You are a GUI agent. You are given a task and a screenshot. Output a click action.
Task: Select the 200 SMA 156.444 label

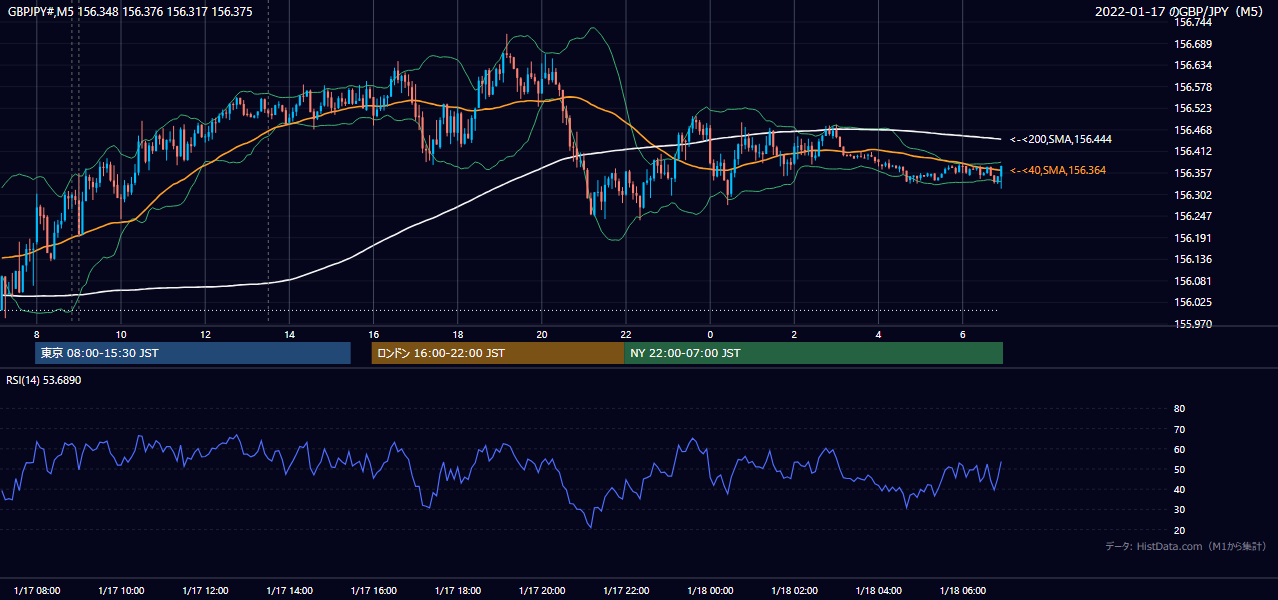(x=1061, y=139)
